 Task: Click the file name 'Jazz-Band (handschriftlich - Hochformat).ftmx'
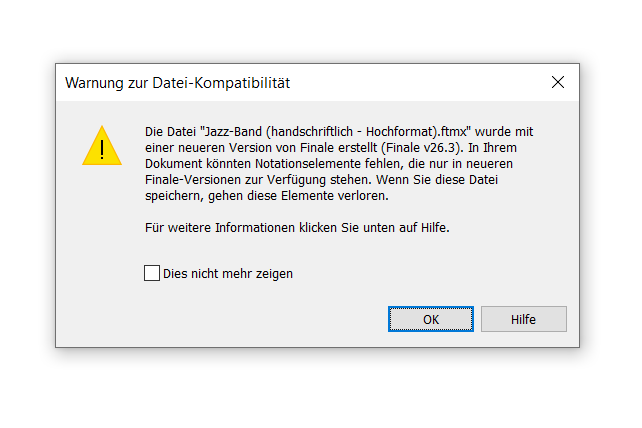[x=335, y=132]
